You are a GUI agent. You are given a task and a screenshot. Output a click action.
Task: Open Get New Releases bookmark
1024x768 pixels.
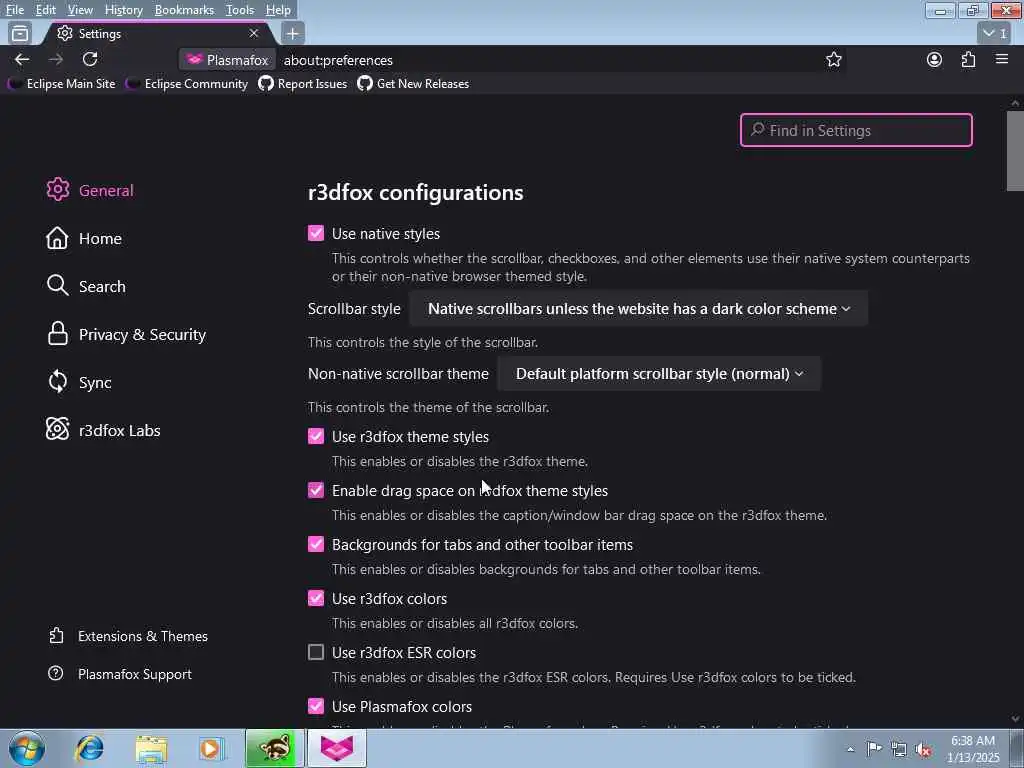point(413,84)
